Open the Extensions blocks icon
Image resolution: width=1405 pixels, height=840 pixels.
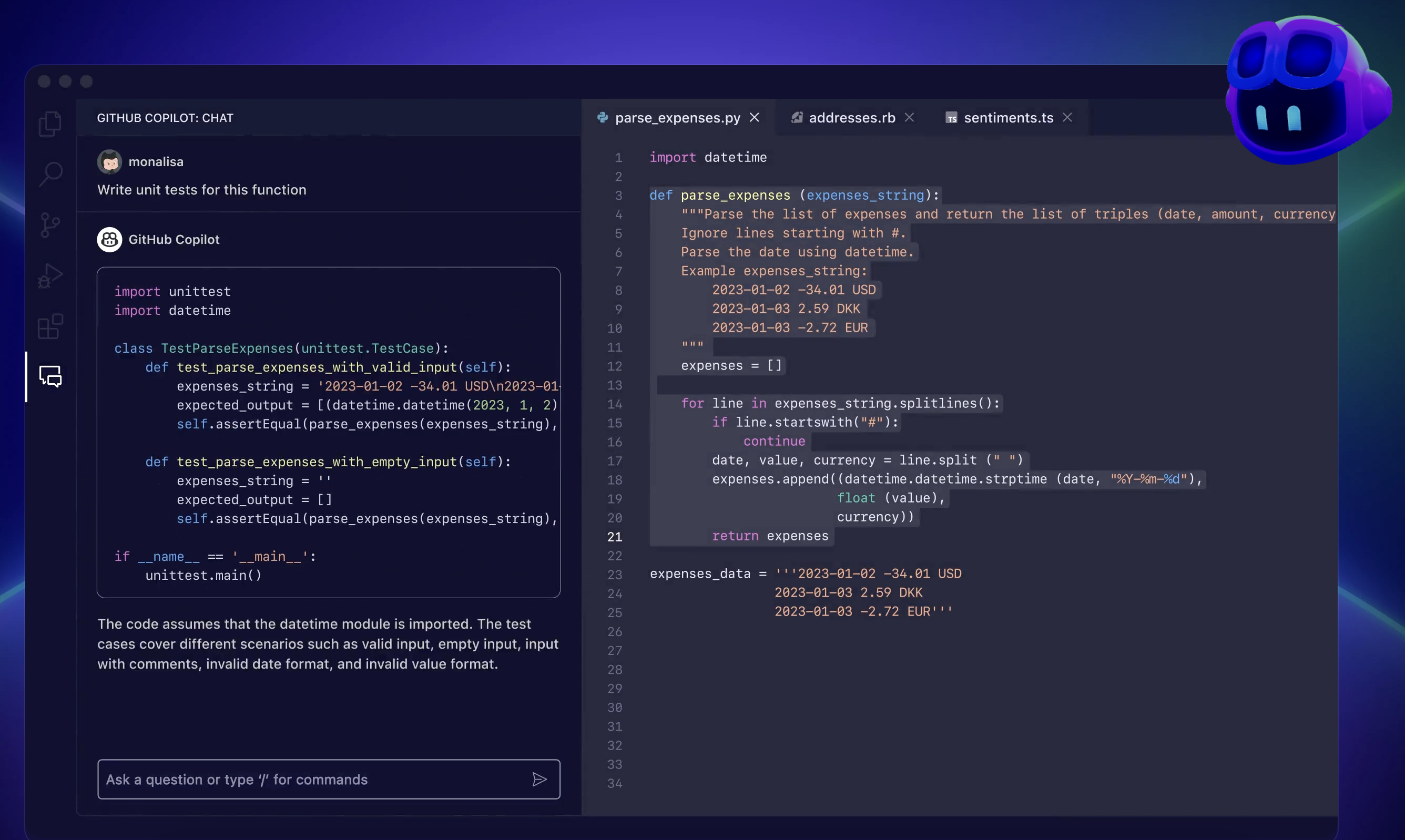(x=50, y=326)
